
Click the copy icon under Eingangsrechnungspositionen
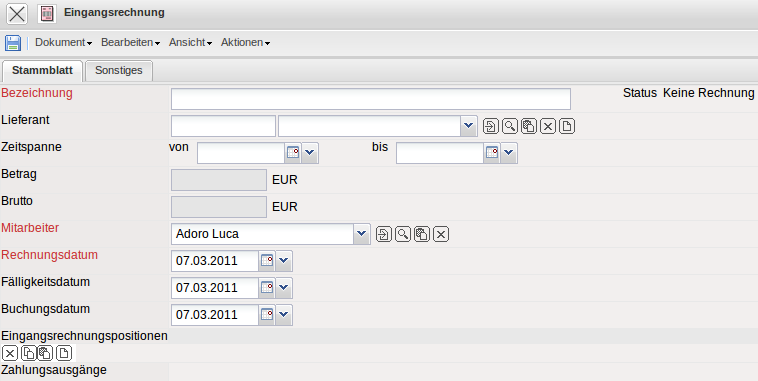[29, 353]
